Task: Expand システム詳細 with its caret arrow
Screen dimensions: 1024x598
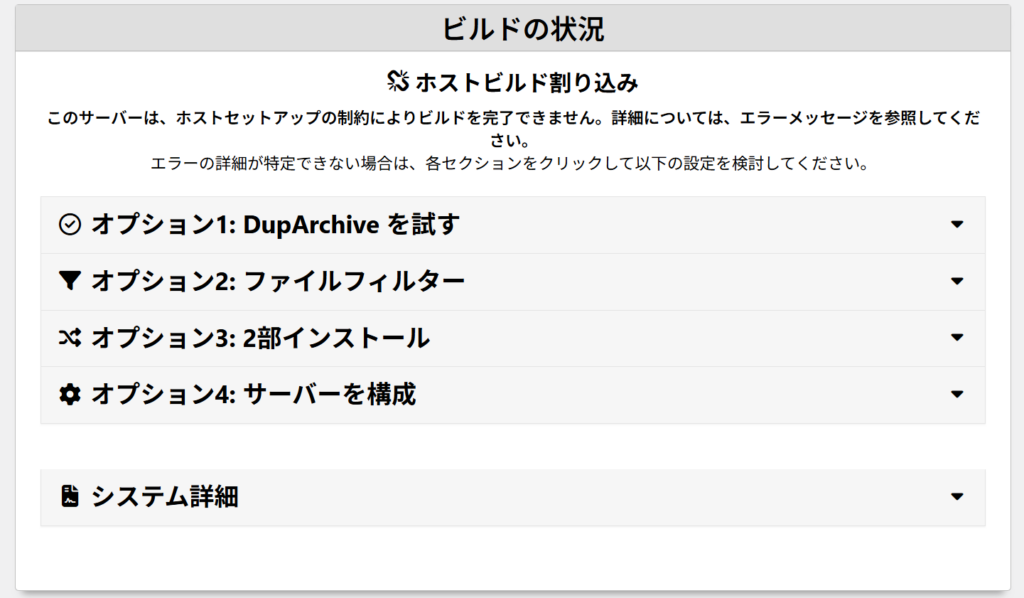Action: 957,496
